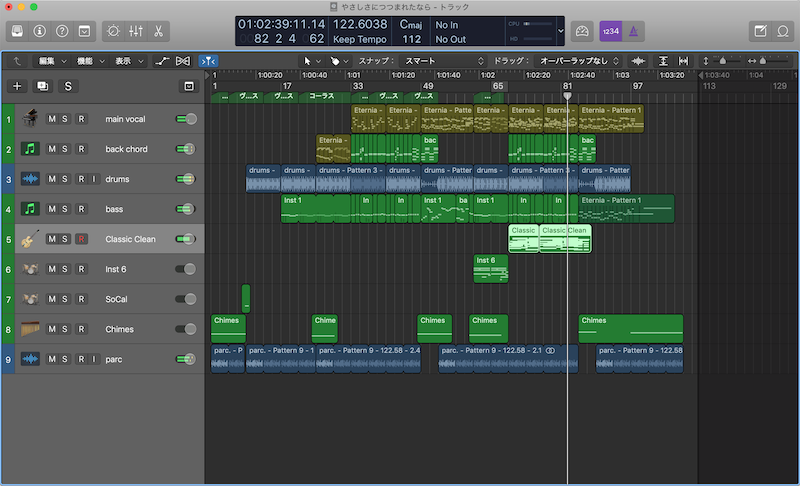Toggle the 1234 count-in button

coord(610,32)
